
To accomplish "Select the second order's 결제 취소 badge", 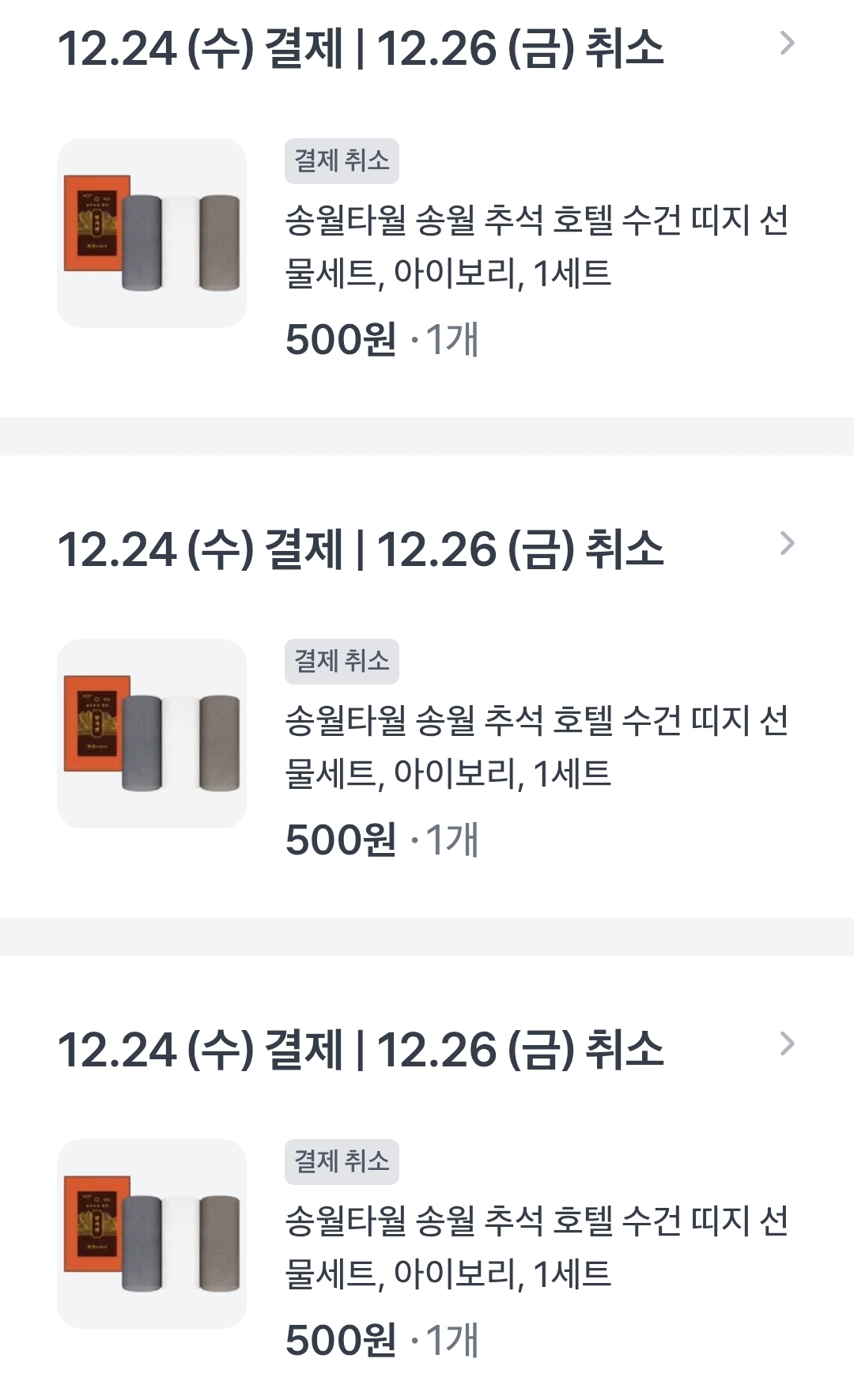I will tap(342, 662).
